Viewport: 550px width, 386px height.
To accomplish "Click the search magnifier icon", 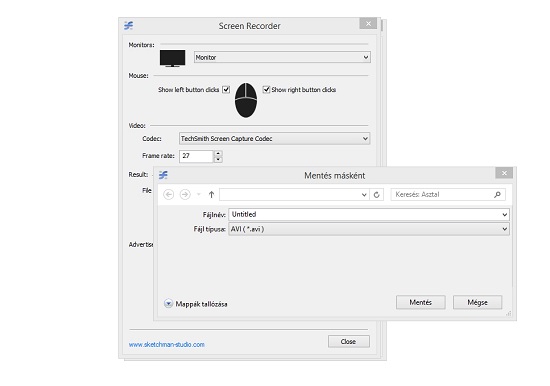I will [x=497, y=194].
